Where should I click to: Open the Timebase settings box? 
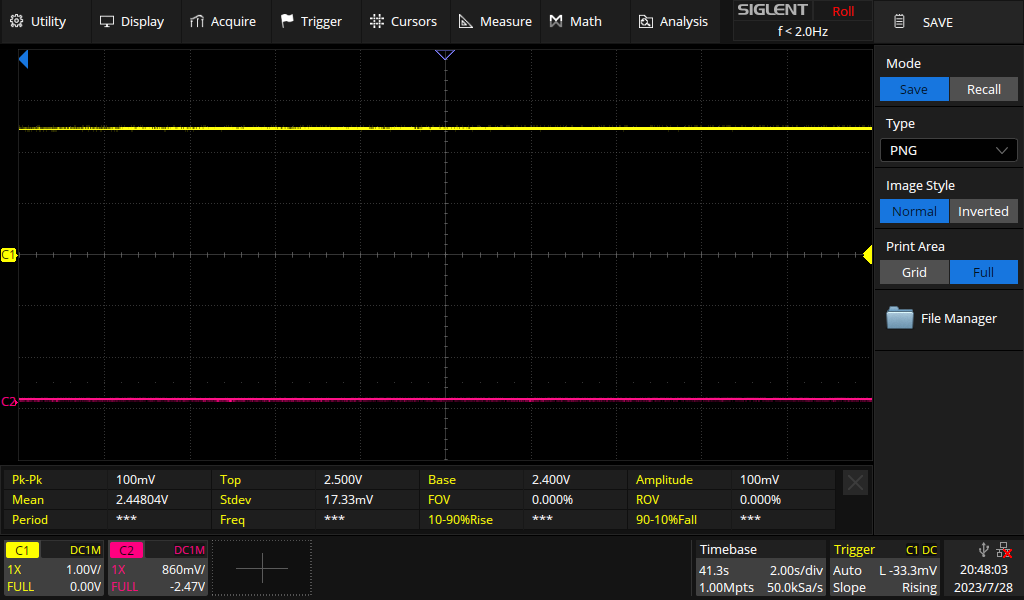point(760,568)
